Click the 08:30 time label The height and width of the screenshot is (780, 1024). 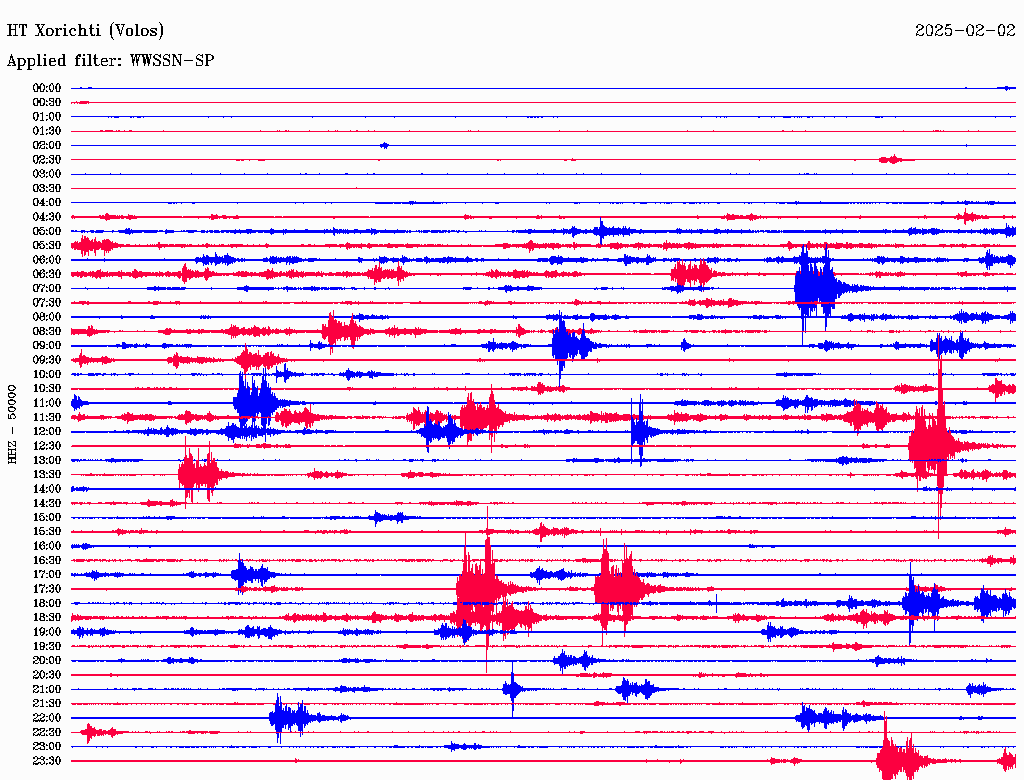pos(47,332)
